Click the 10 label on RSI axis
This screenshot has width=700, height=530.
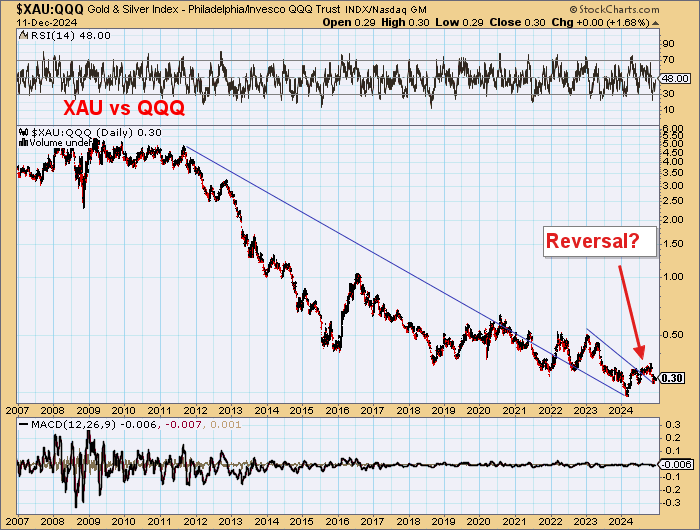668,110
